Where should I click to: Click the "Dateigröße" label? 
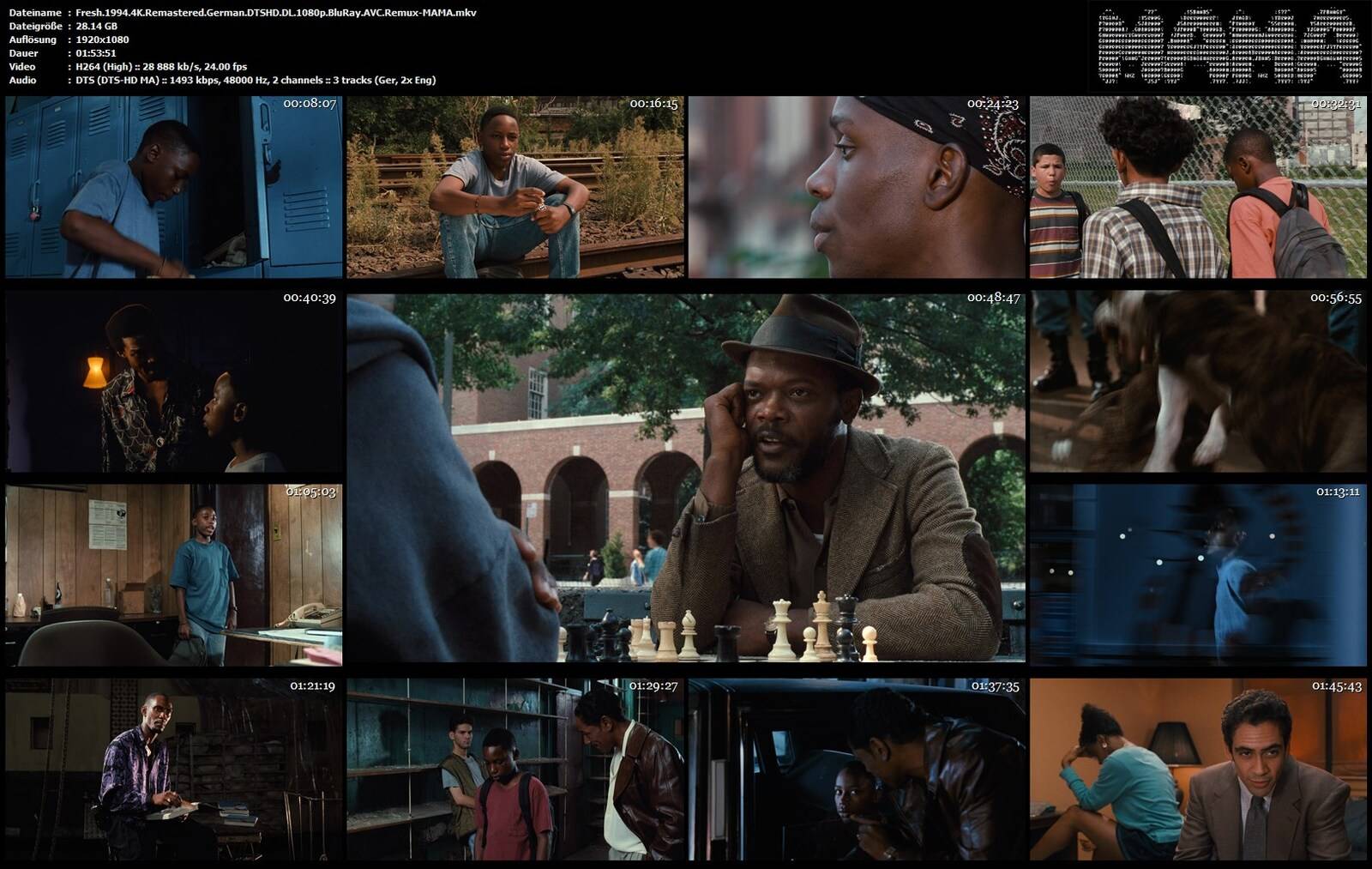click(x=35, y=27)
